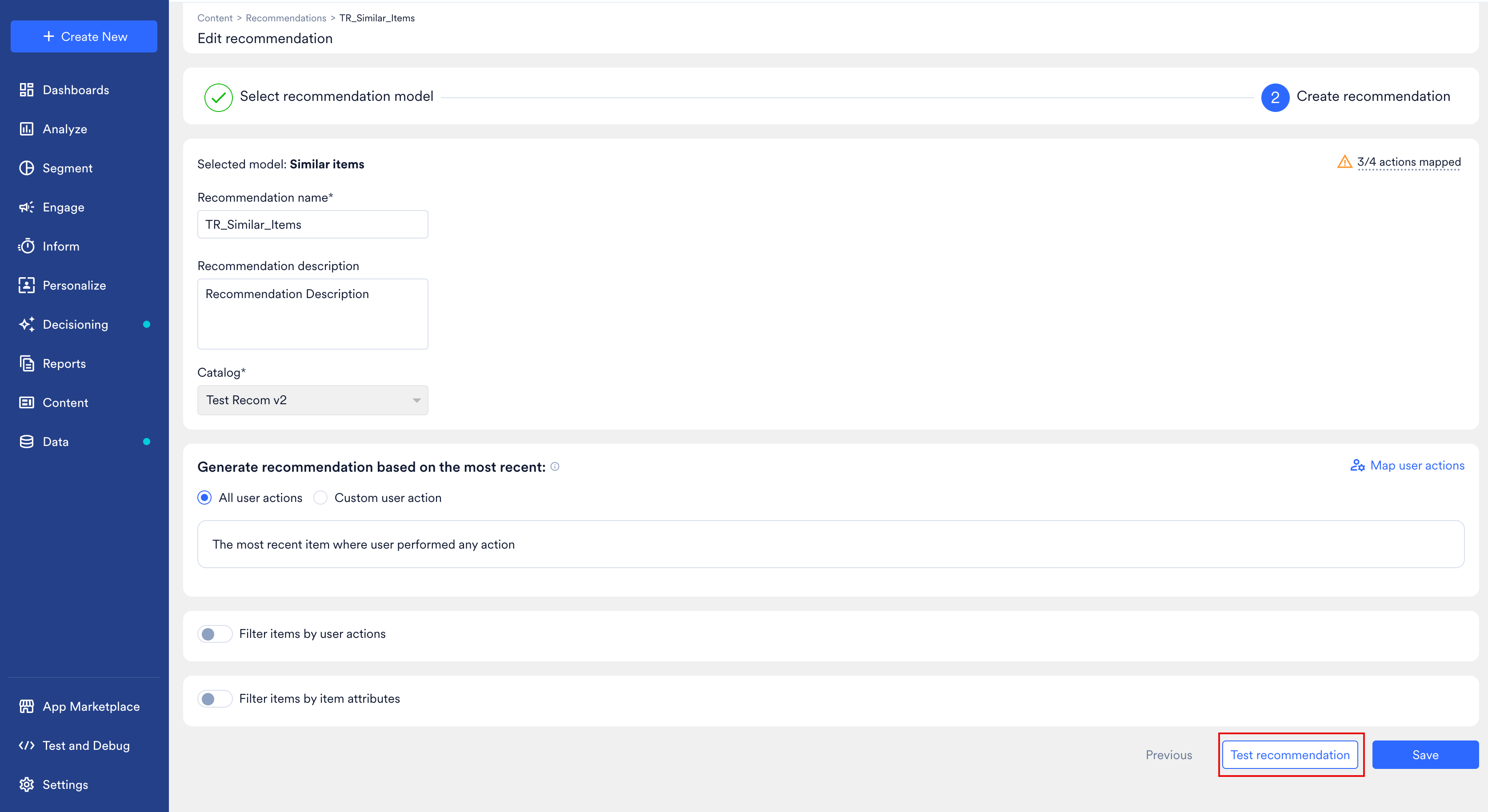Click the Test recommendation button
Screen dimensions: 1488x812
1290,755
